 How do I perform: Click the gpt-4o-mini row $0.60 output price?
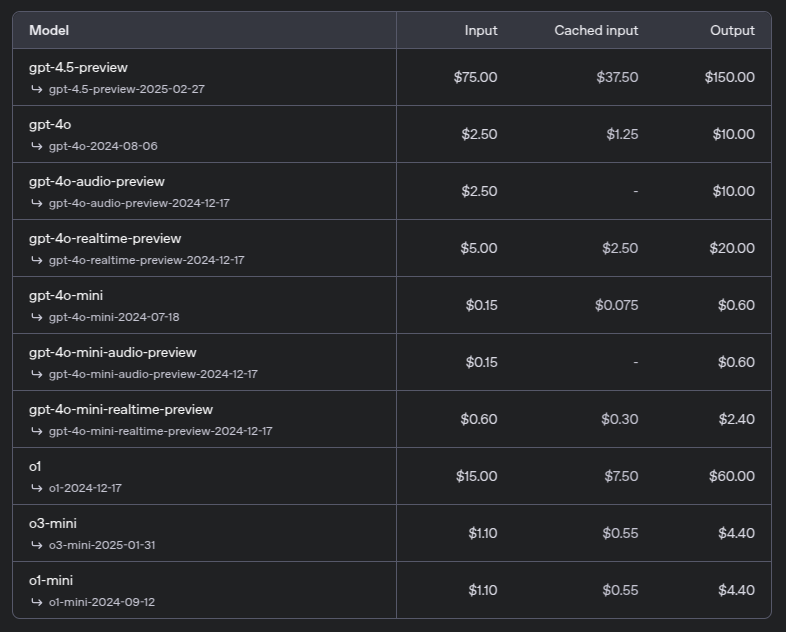coord(736,306)
